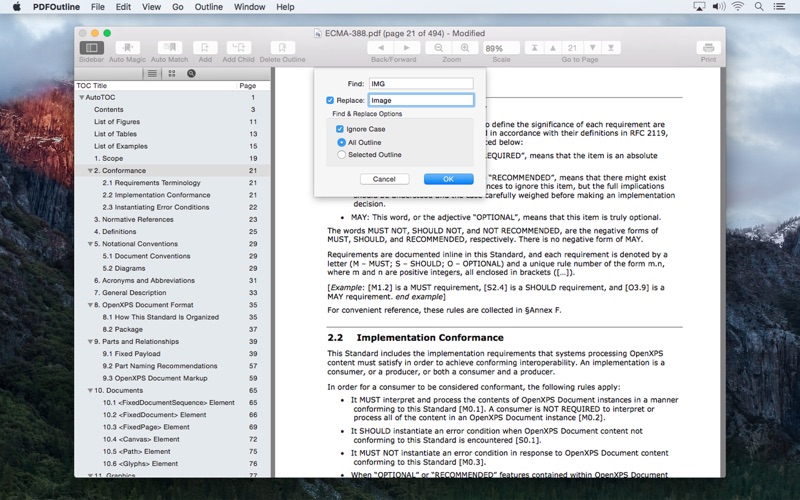This screenshot has height=500, width=800.
Task: Toggle the Ignore Case checkbox
Action: (x=340, y=129)
